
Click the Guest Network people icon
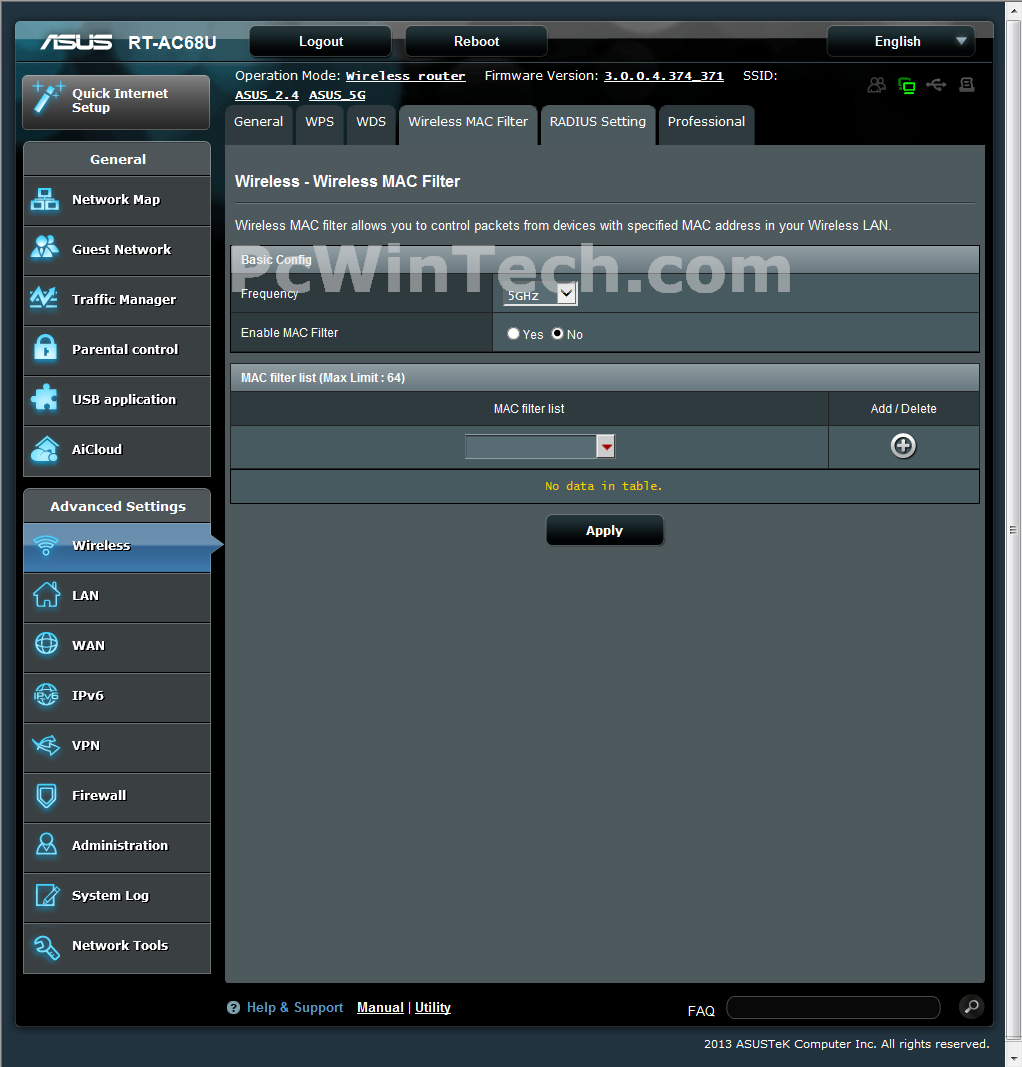pyautogui.click(x=45, y=248)
